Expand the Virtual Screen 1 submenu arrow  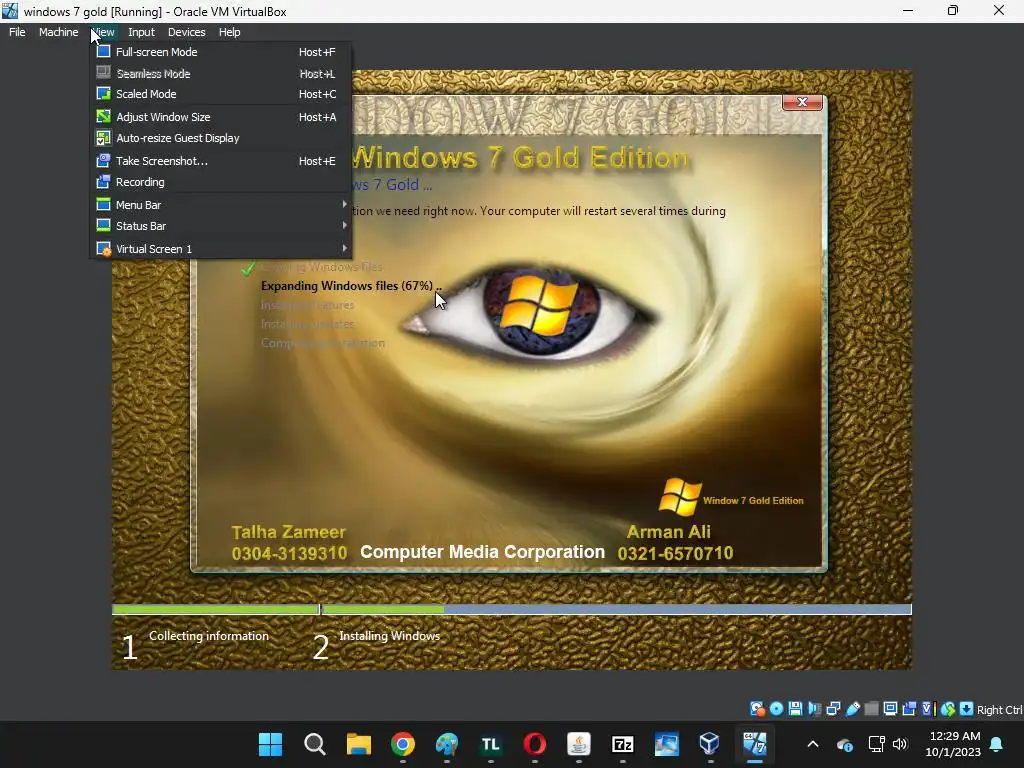pos(344,248)
